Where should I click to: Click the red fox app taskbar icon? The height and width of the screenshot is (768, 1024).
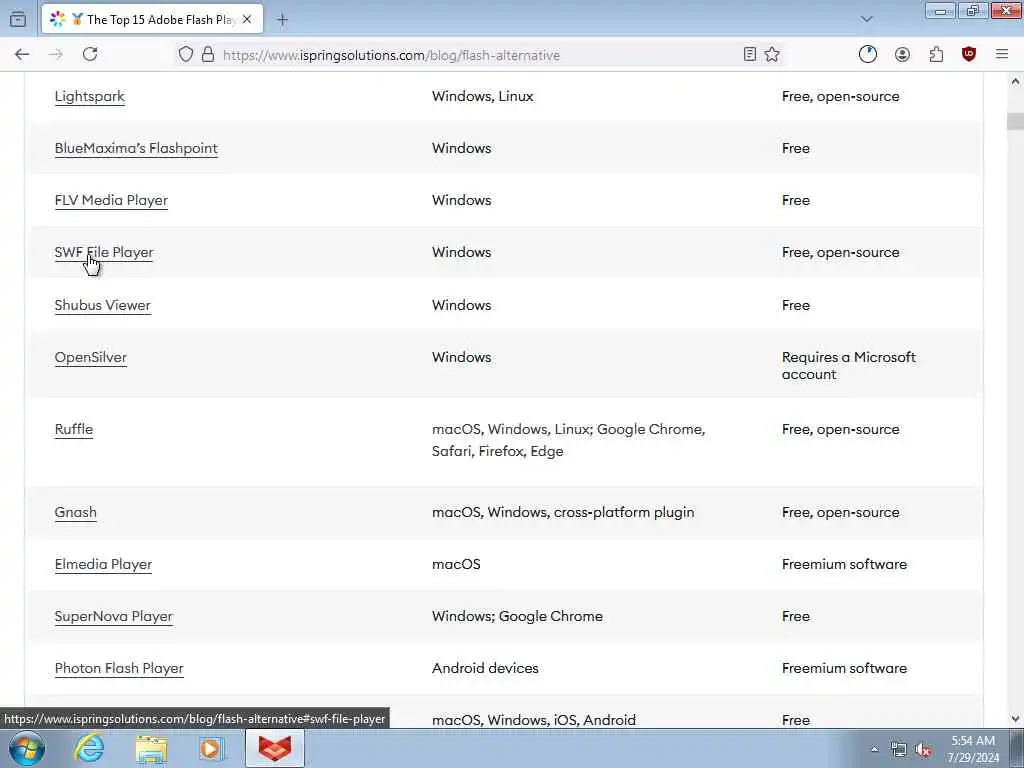pyautogui.click(x=275, y=748)
